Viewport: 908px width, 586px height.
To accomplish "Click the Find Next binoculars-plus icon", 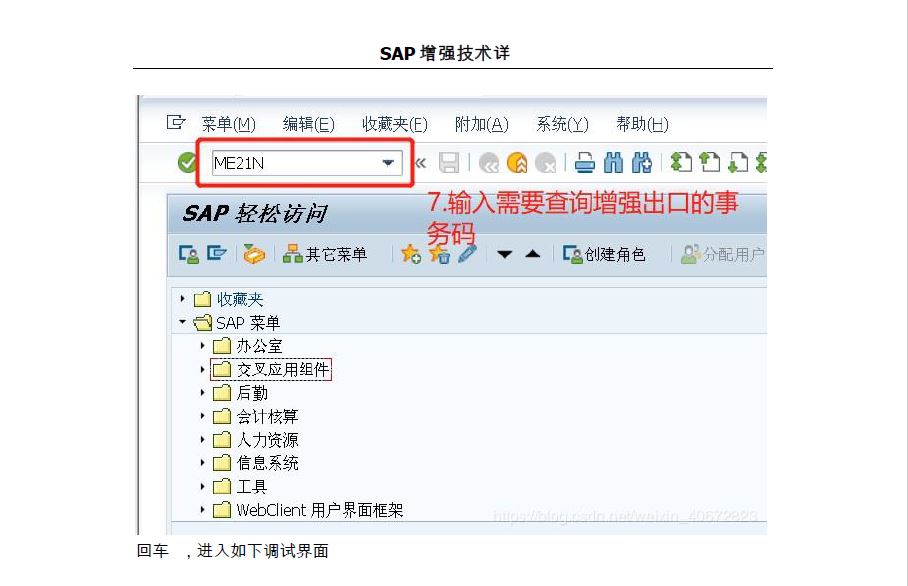I will pos(642,163).
